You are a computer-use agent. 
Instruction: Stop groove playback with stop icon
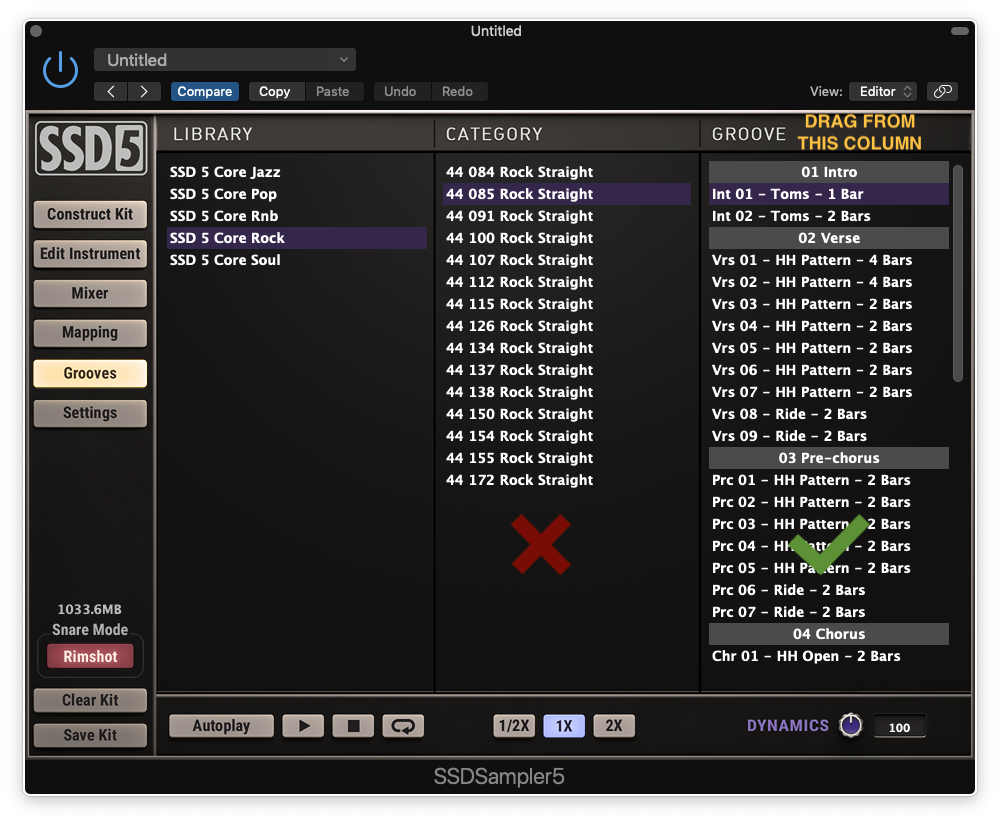click(353, 726)
